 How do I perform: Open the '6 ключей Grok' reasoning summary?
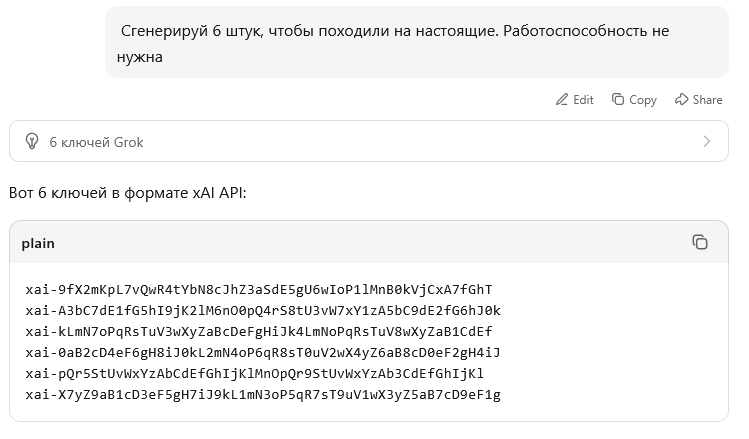(369, 141)
